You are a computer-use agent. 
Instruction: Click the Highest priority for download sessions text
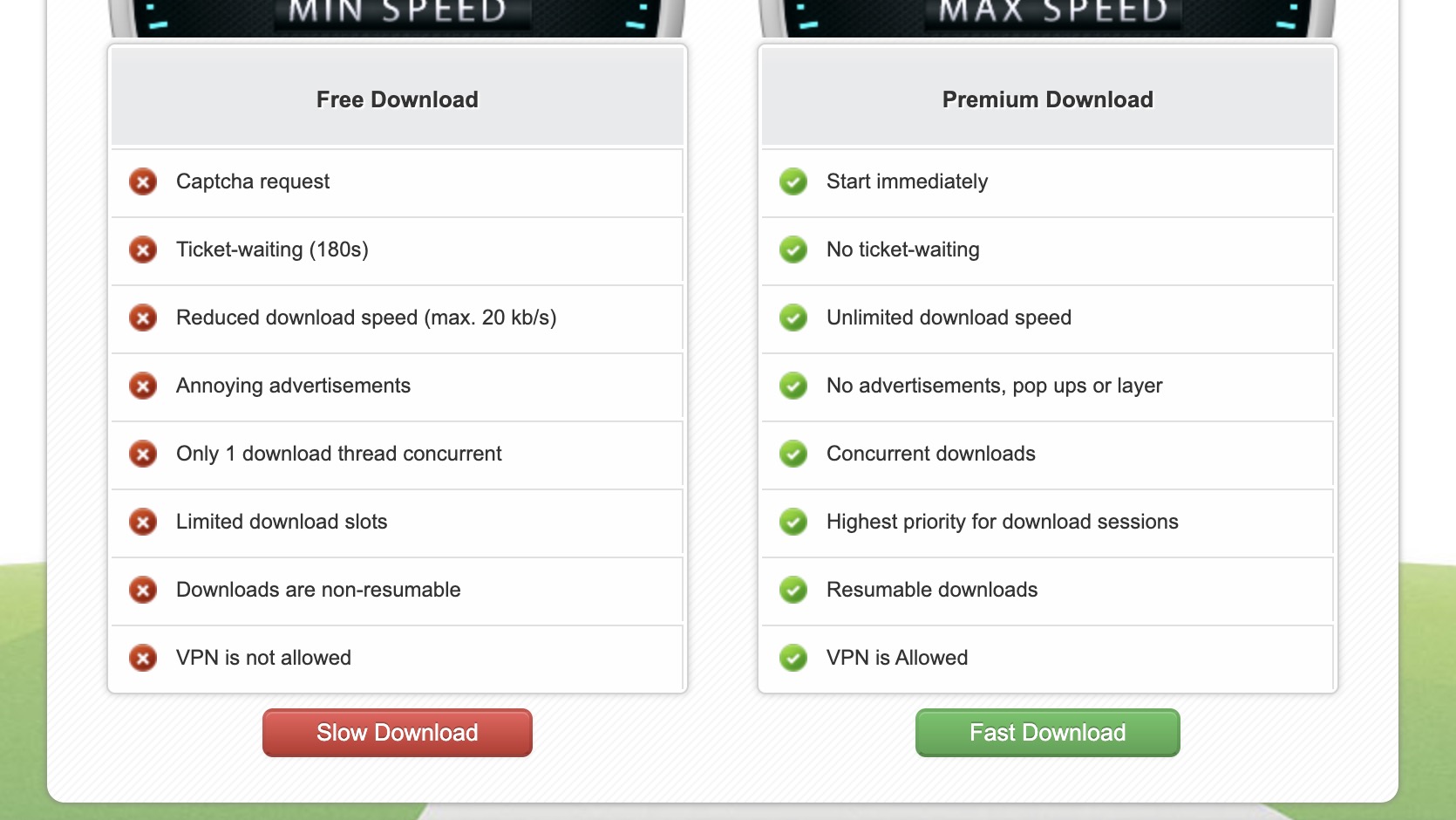[x=1003, y=522]
